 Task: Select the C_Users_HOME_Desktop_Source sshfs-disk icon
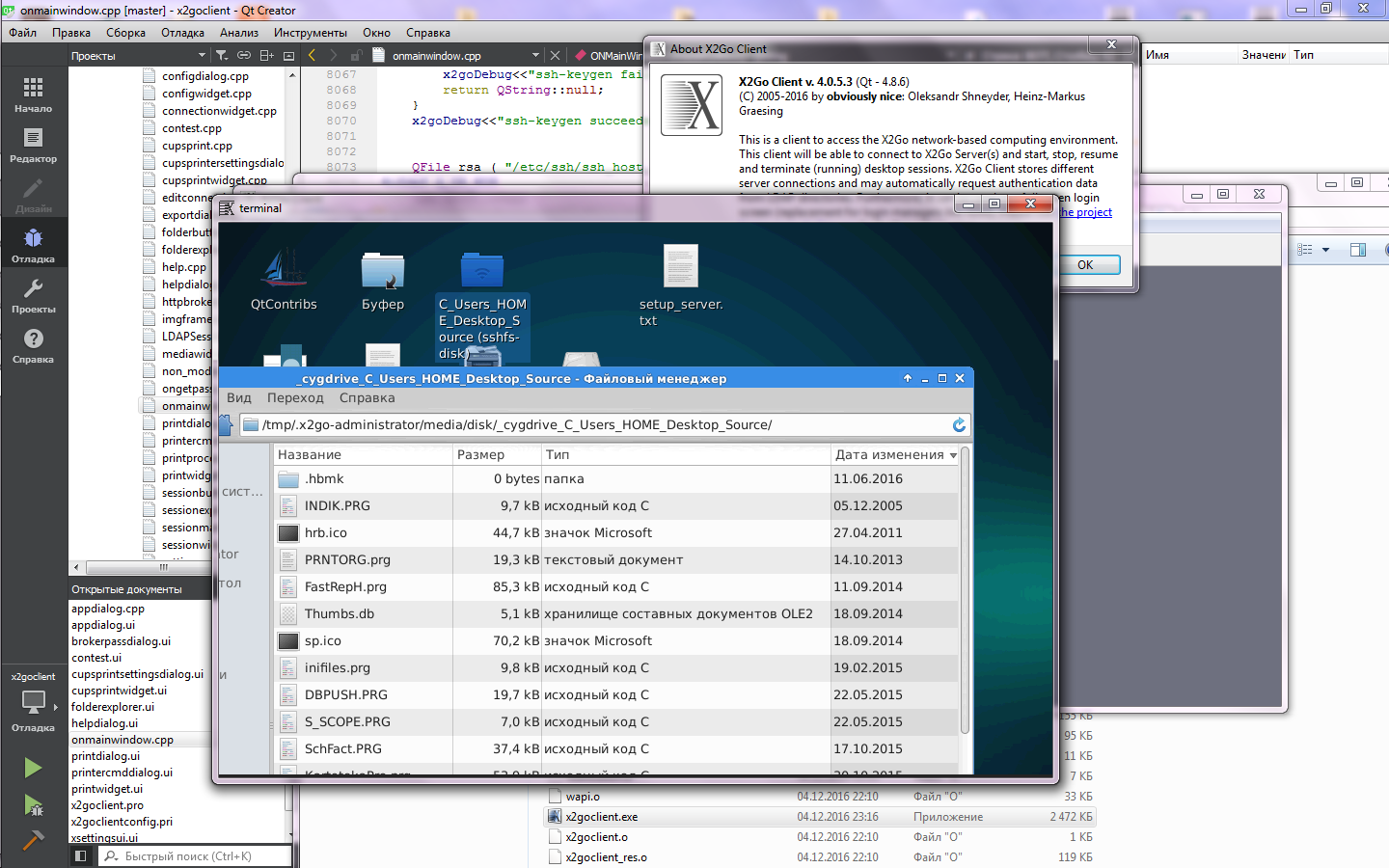click(482, 307)
